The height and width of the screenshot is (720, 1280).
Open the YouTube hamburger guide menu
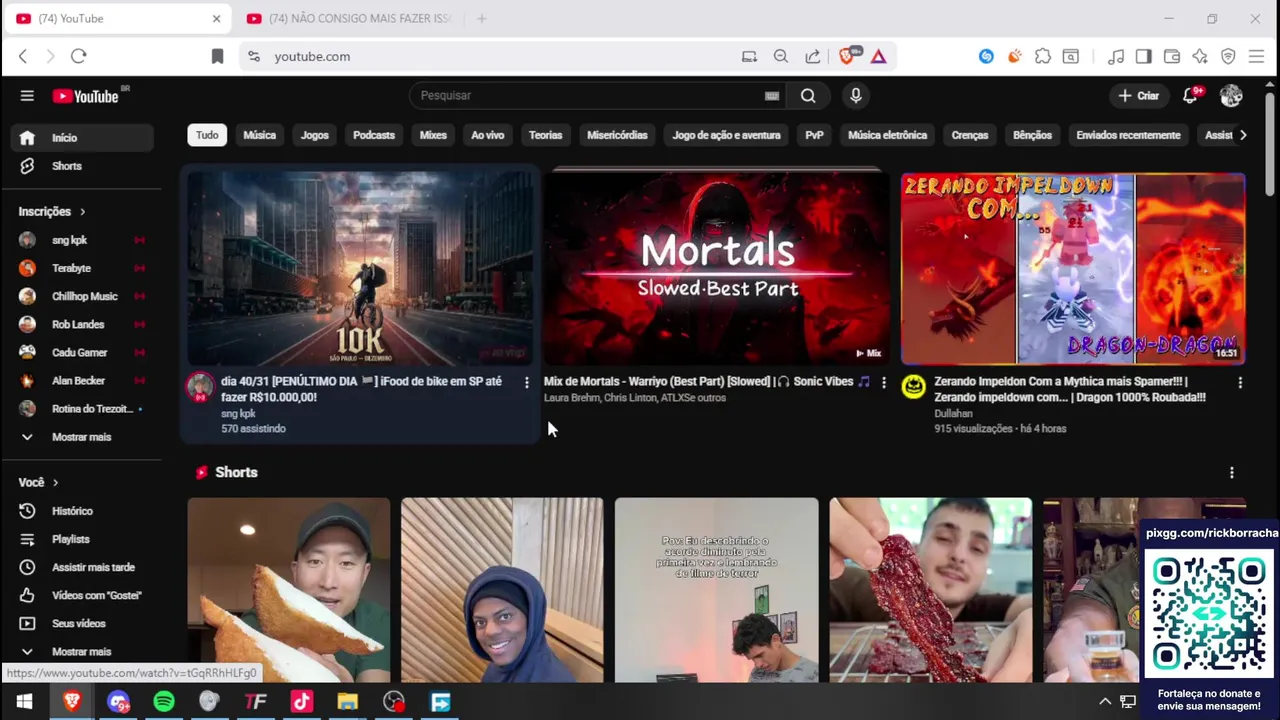tap(27, 96)
